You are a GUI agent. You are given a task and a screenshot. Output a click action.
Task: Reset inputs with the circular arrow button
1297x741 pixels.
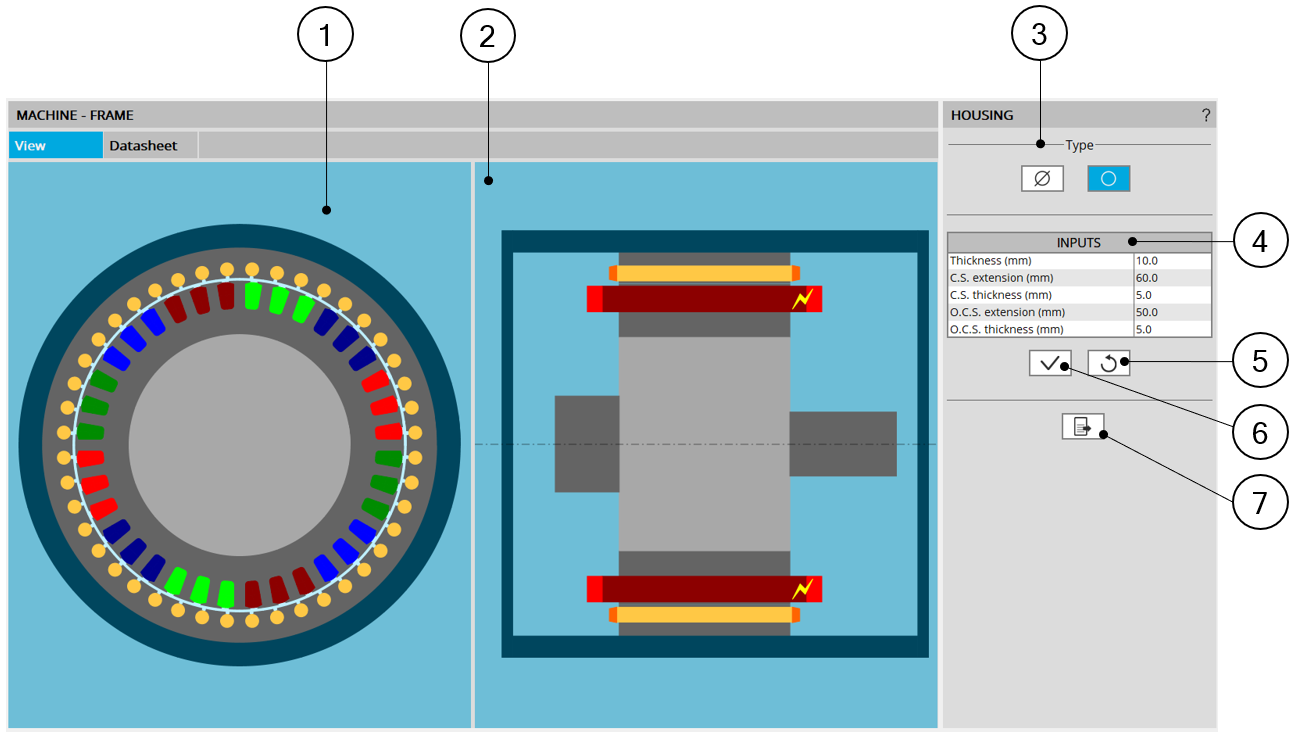click(x=1108, y=364)
